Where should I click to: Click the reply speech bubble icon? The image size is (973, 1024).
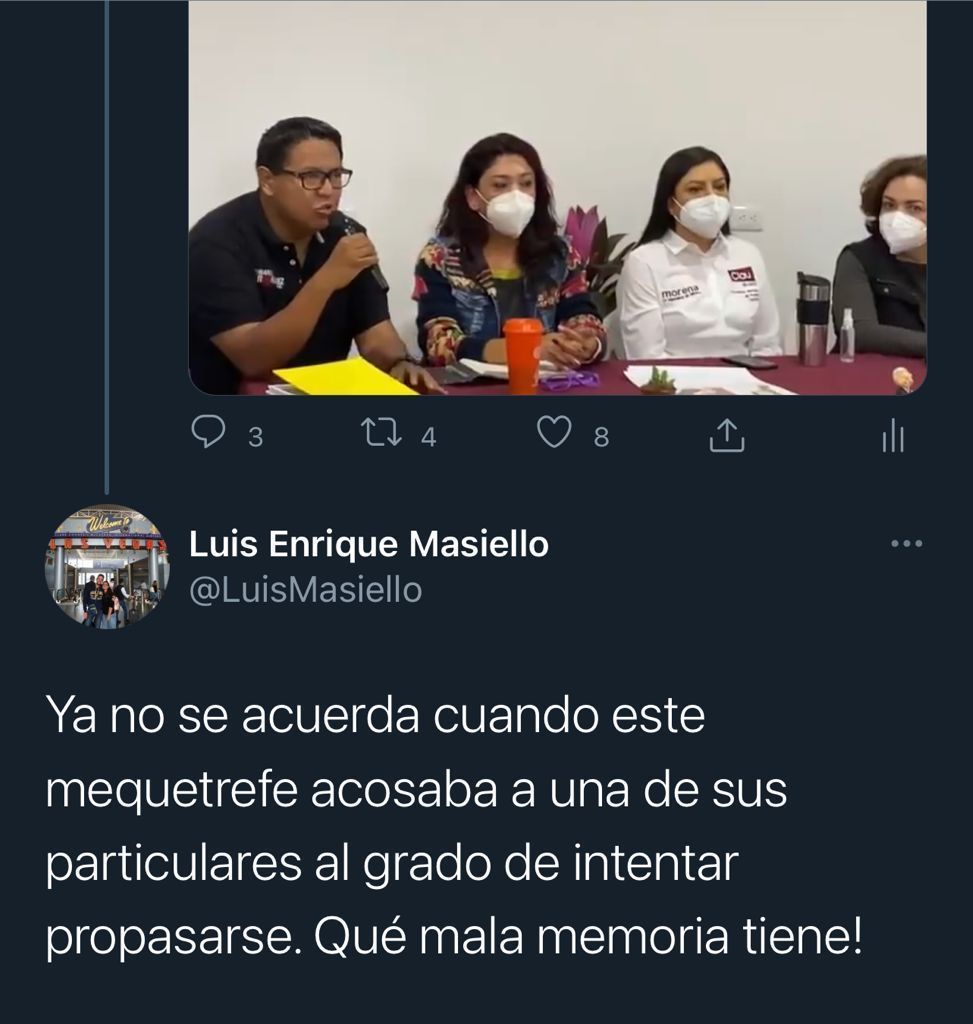pyautogui.click(x=208, y=434)
